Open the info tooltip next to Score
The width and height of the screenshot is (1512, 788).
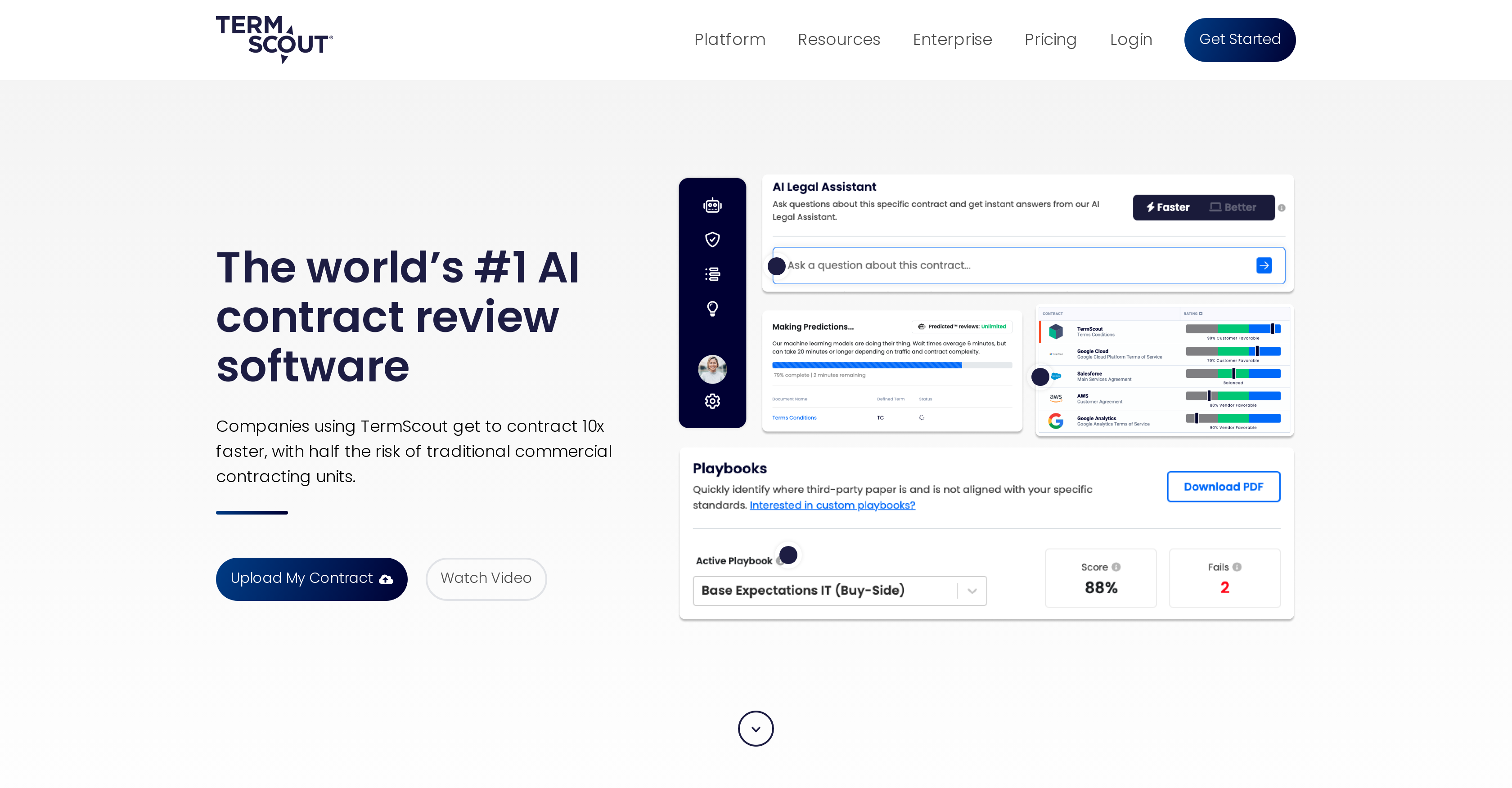coord(1116,567)
